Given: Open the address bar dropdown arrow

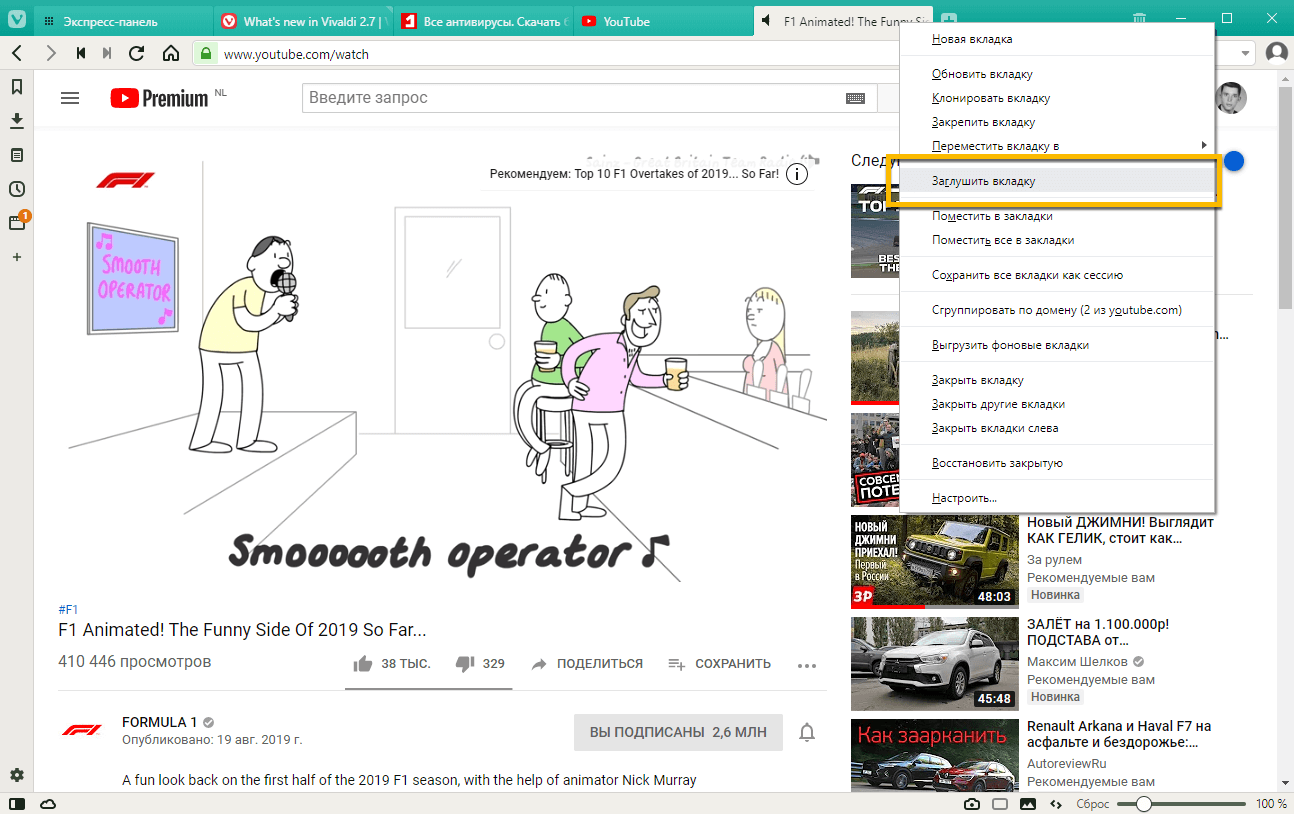Looking at the screenshot, I should [1245, 53].
